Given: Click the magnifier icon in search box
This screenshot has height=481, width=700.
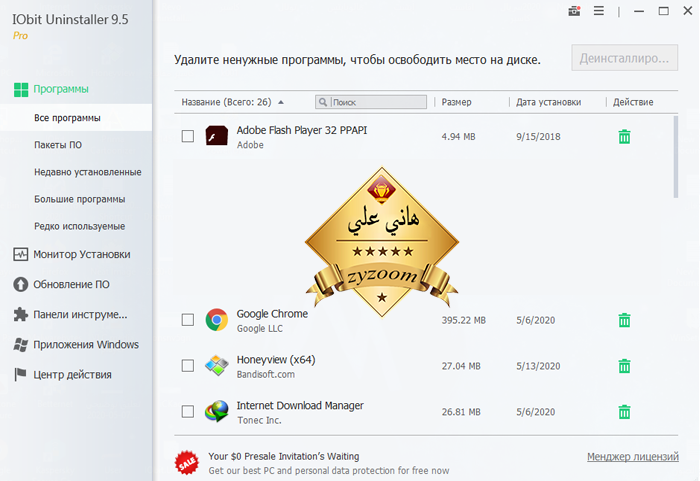Looking at the screenshot, I should (x=323, y=102).
